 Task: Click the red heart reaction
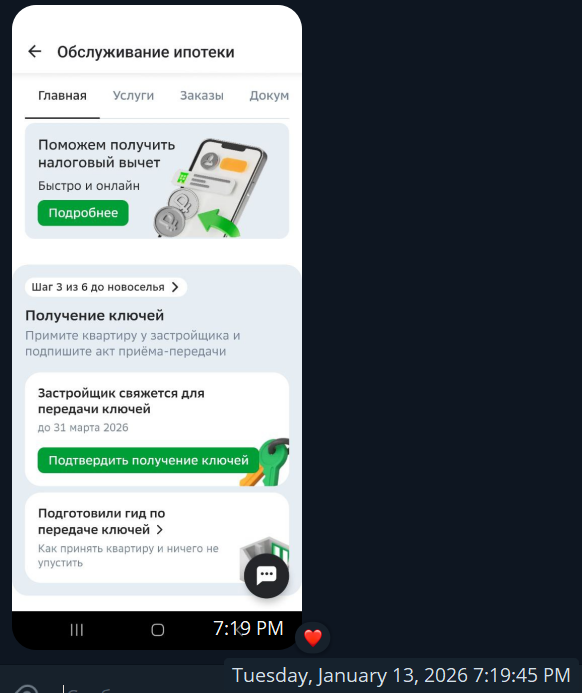313,638
